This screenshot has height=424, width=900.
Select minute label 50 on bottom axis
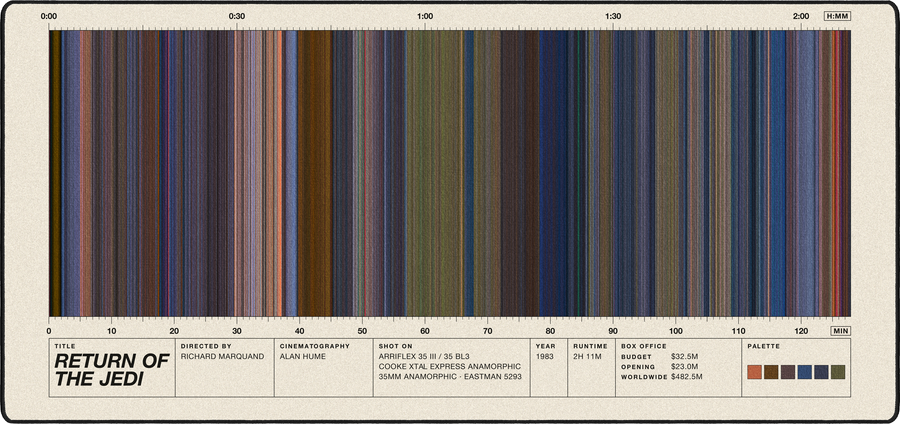[362, 331]
